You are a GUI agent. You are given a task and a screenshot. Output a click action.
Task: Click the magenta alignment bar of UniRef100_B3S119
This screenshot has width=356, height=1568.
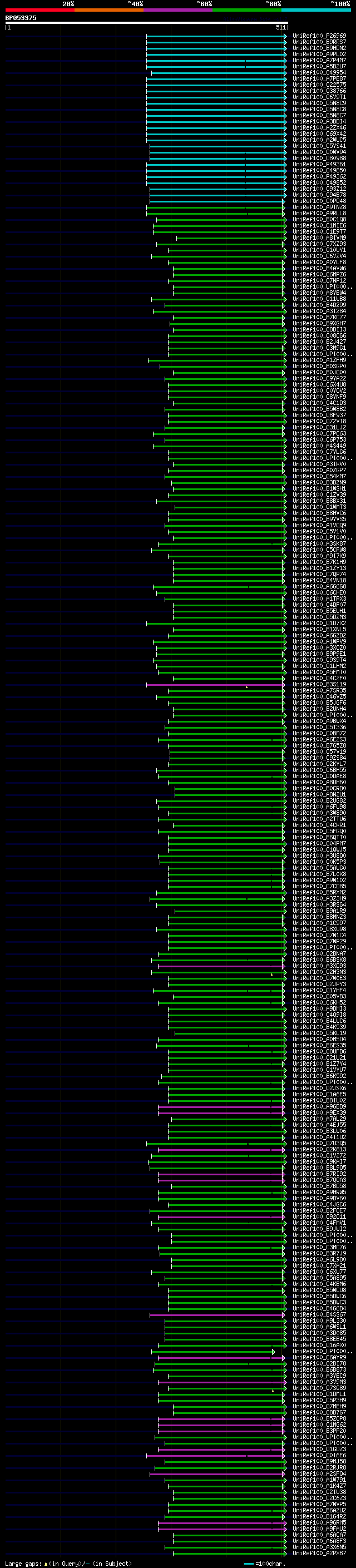[216, 685]
